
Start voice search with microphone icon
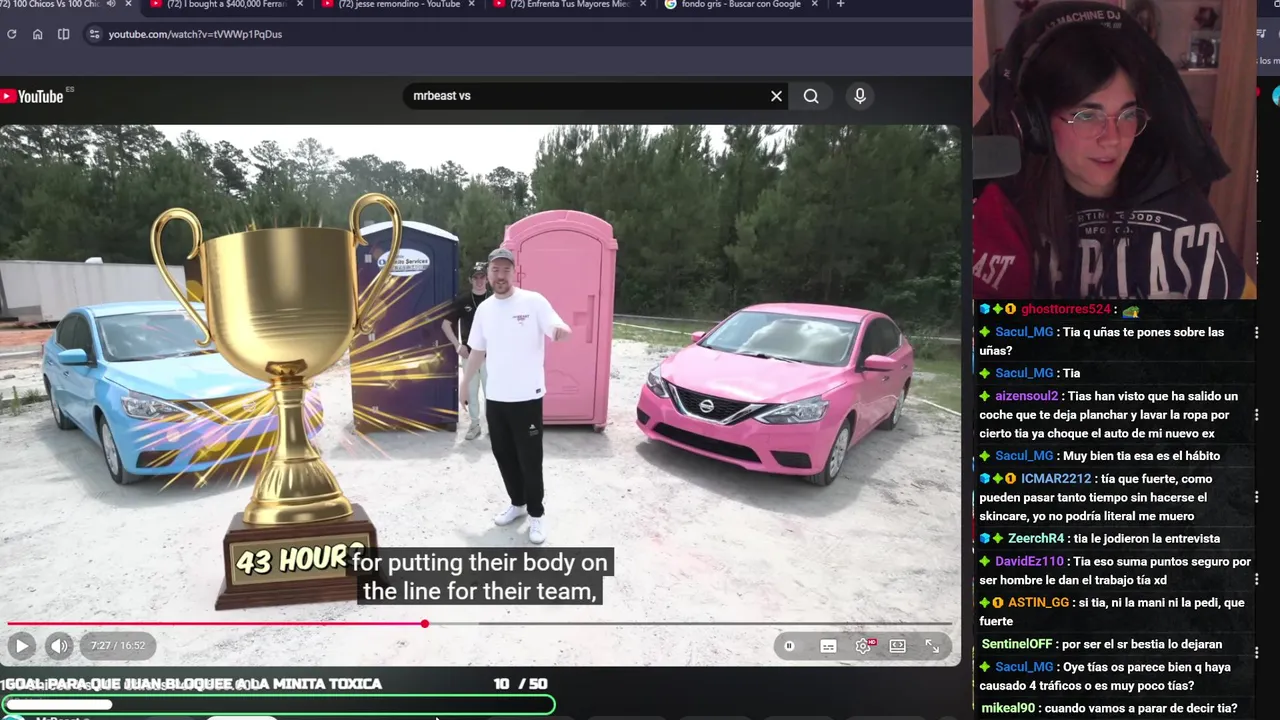point(859,96)
